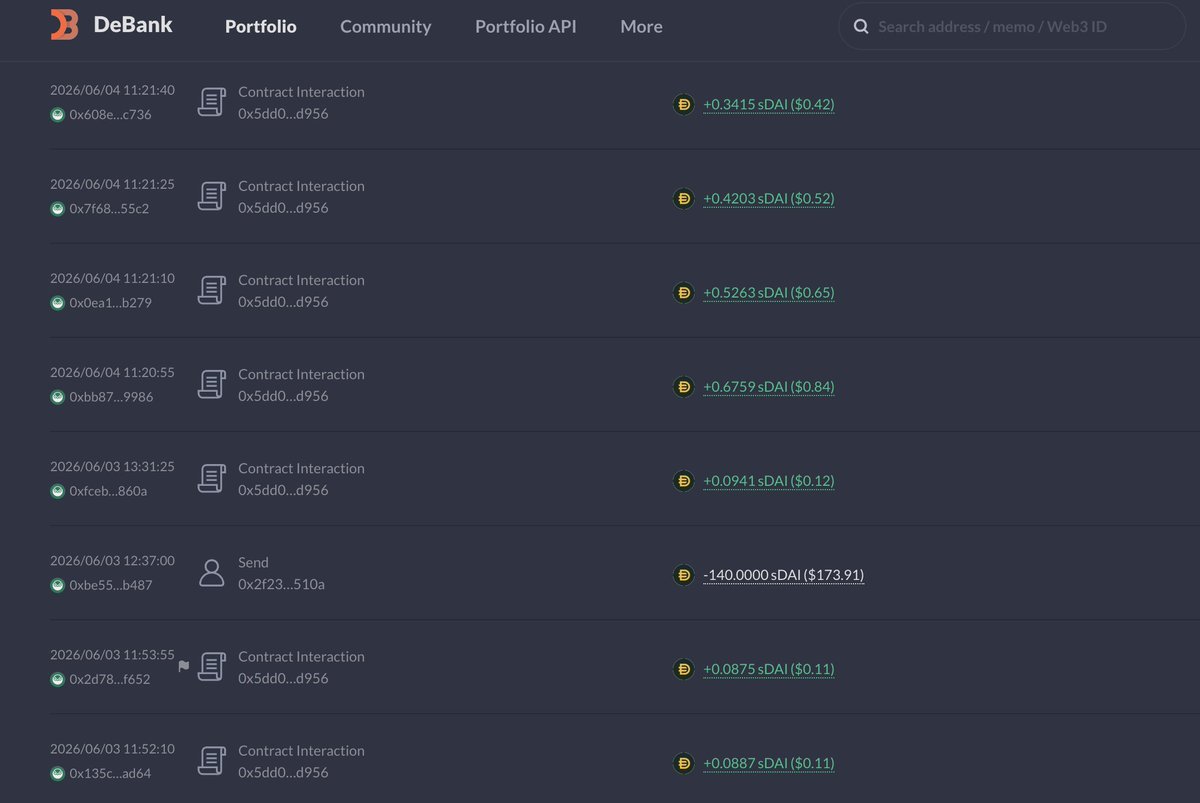Image resolution: width=1200 pixels, height=803 pixels.
Task: Click the sDAI token icon for +0.3415 sDAI
Action: (x=684, y=104)
